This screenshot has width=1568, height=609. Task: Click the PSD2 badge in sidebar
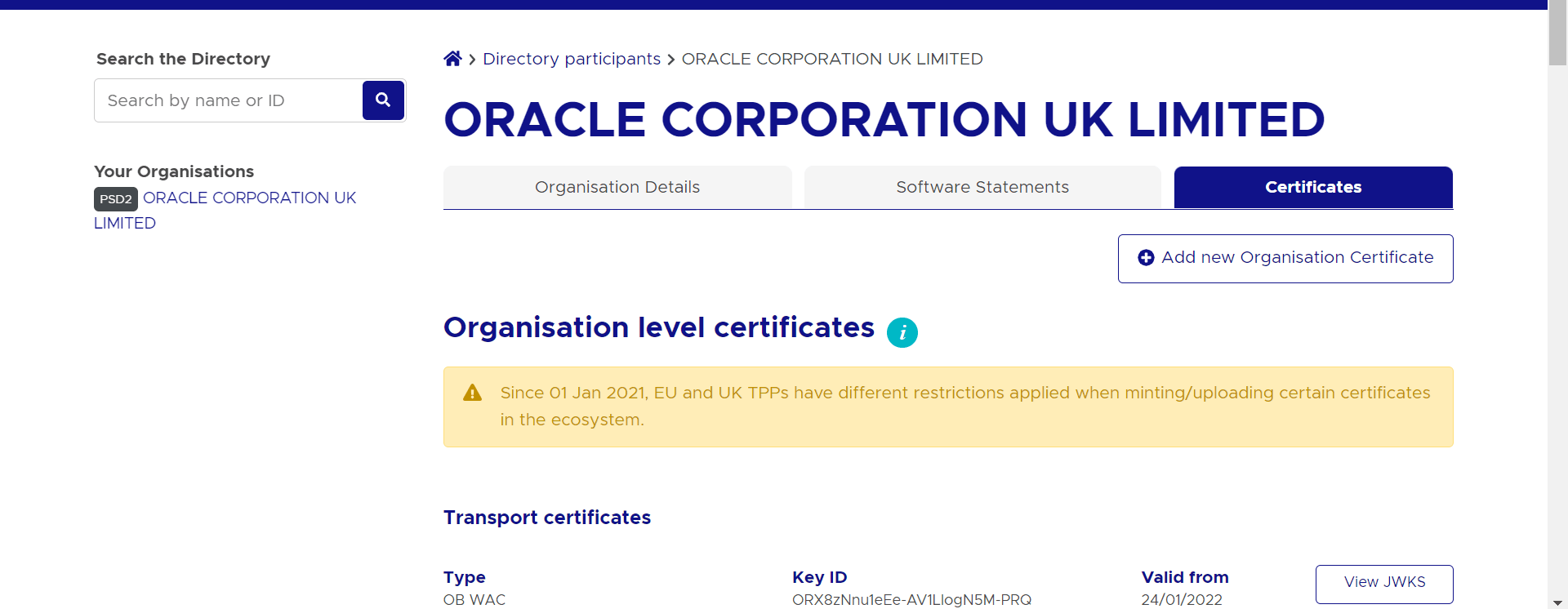click(x=116, y=199)
